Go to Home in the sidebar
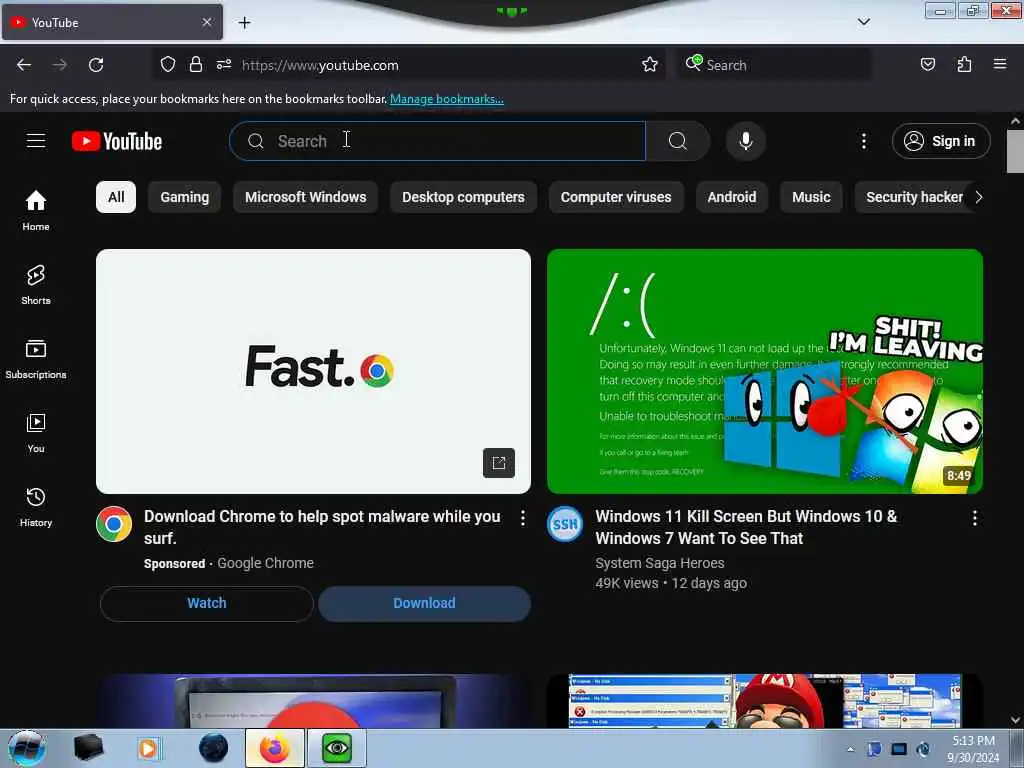Viewport: 1024px width, 768px height. 36,210
